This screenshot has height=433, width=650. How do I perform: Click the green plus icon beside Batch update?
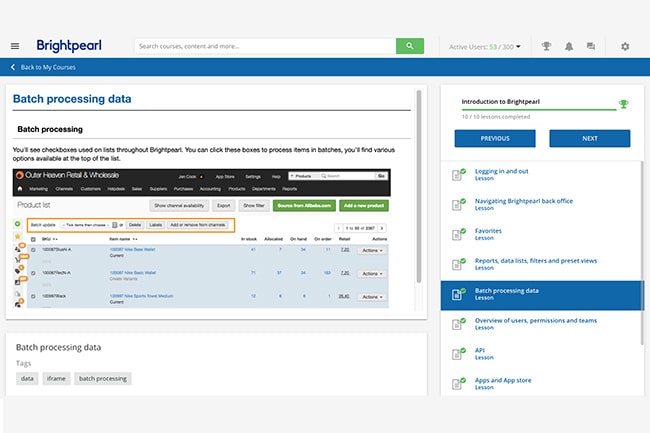(17, 224)
